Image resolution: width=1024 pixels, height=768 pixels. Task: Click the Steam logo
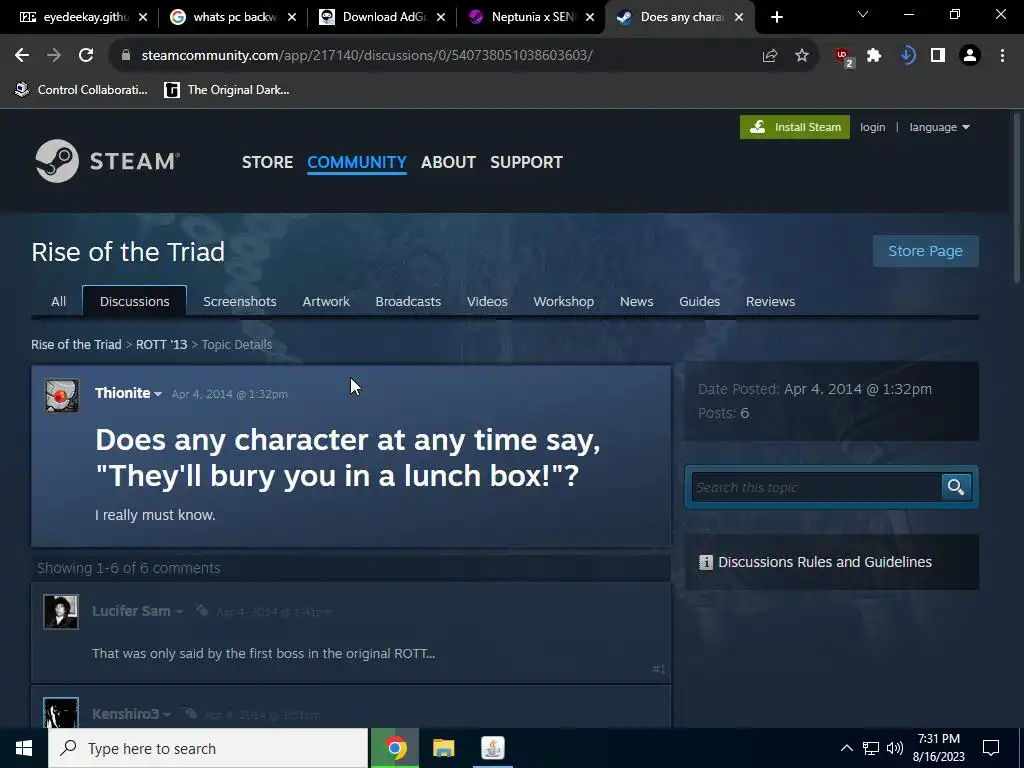[x=107, y=161]
